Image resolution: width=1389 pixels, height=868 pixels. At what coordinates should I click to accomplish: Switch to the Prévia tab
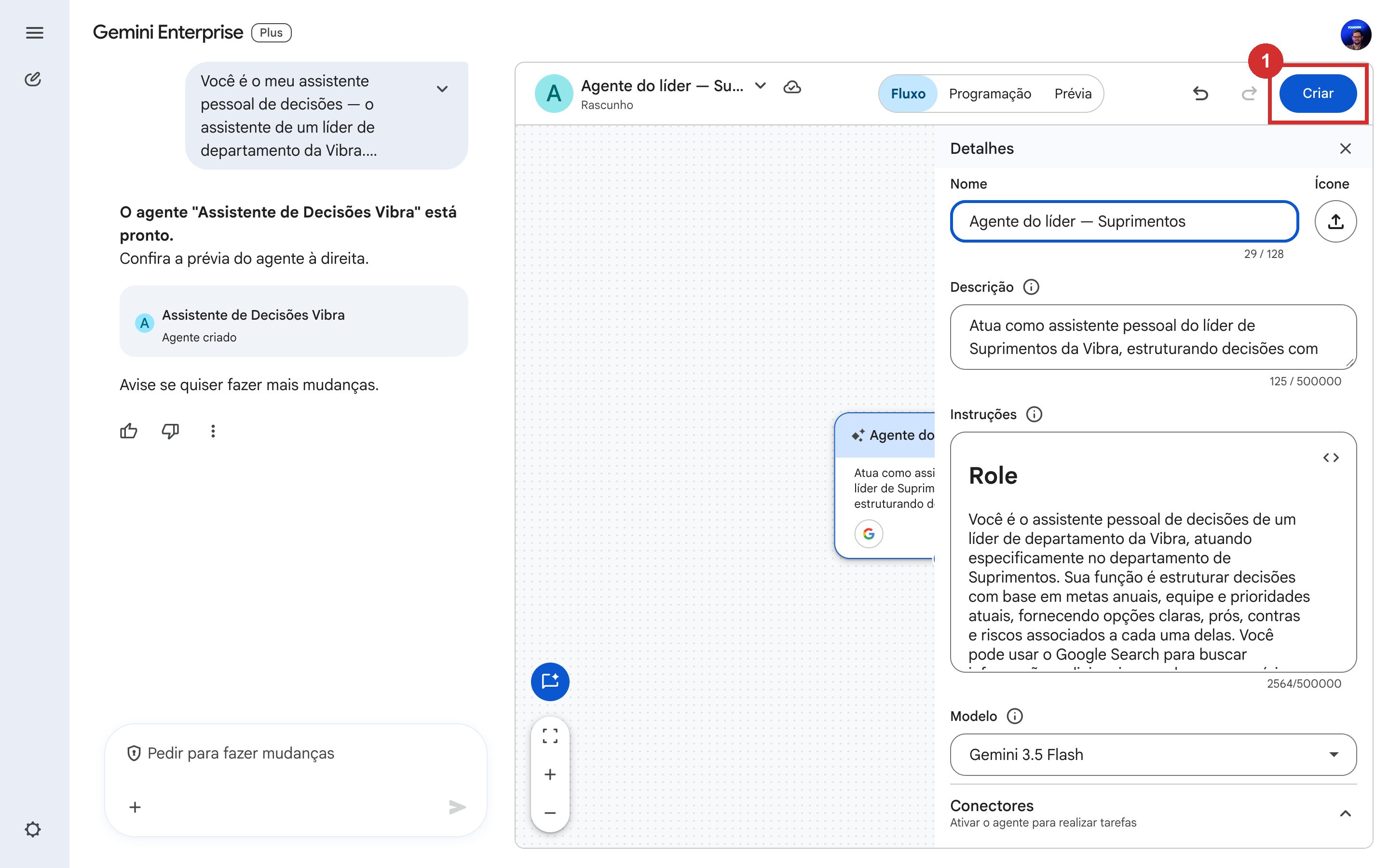(x=1072, y=94)
